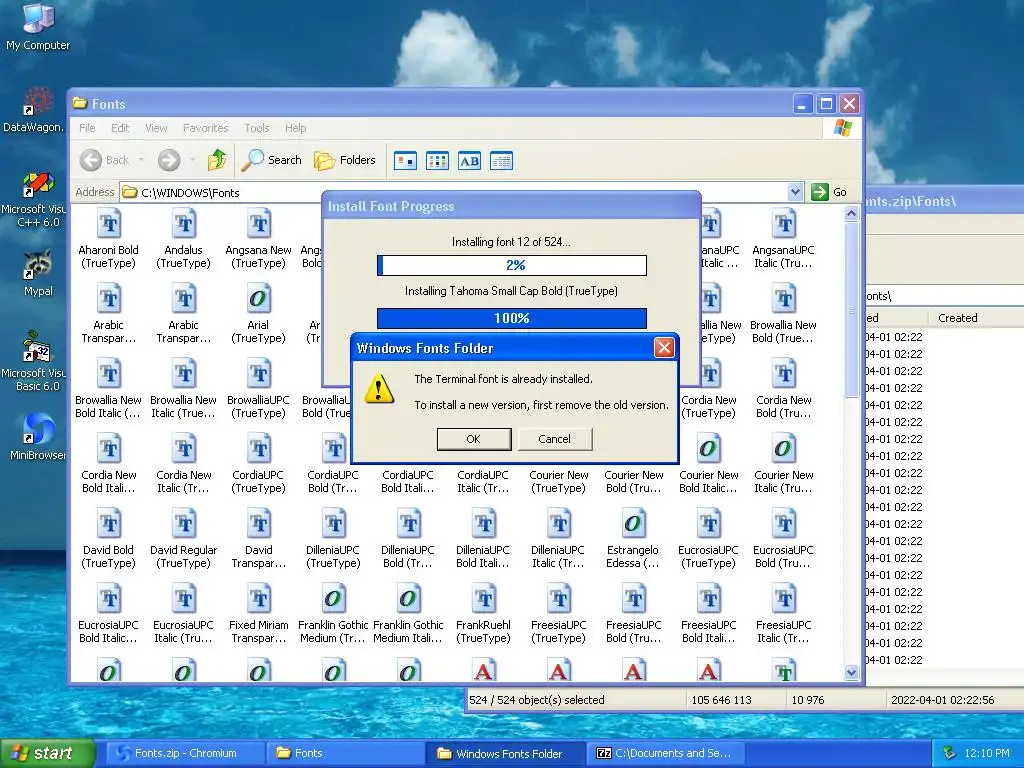The height and width of the screenshot is (768, 1024).
Task: Click the scroll up arrow in Fonts window
Action: [851, 214]
